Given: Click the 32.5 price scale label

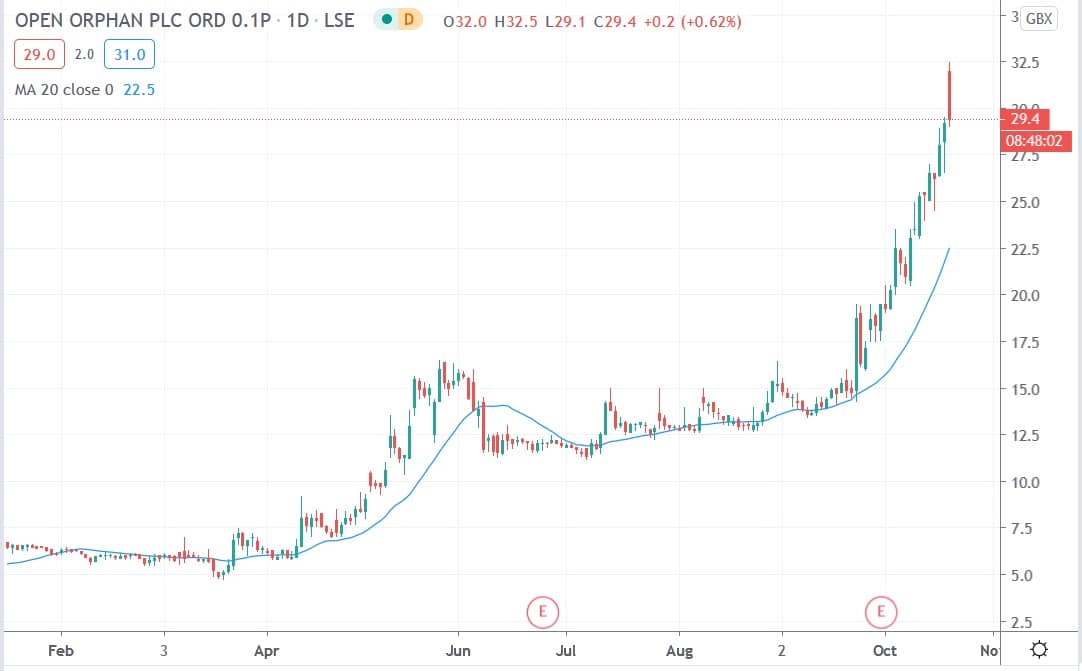Looking at the screenshot, I should coord(1025,63).
